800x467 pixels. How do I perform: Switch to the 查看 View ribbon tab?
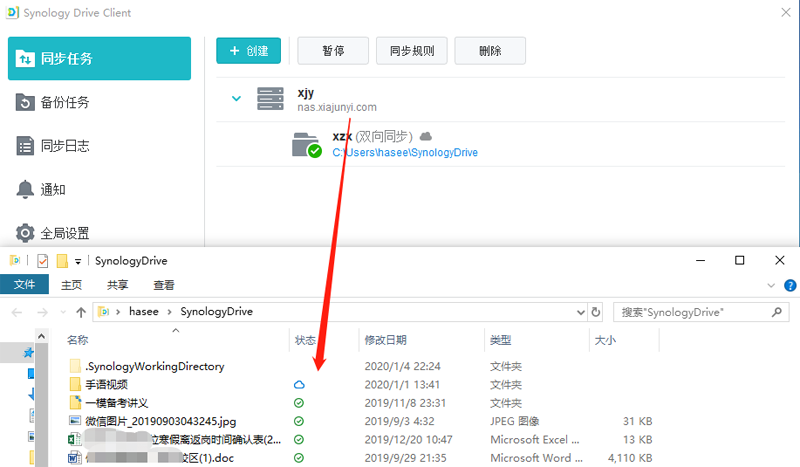[164, 285]
